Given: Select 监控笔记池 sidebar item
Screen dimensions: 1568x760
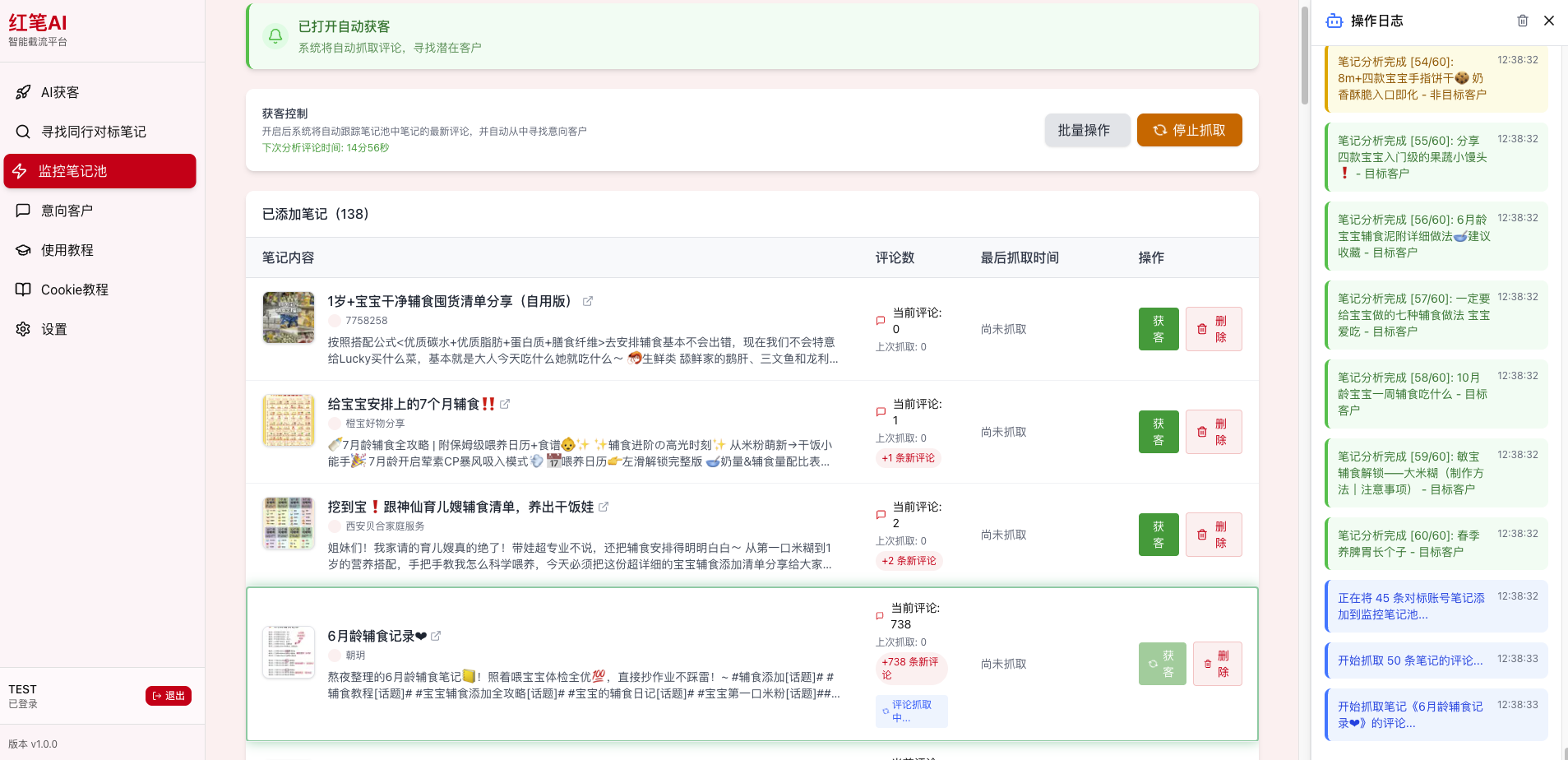Looking at the screenshot, I should (x=99, y=171).
